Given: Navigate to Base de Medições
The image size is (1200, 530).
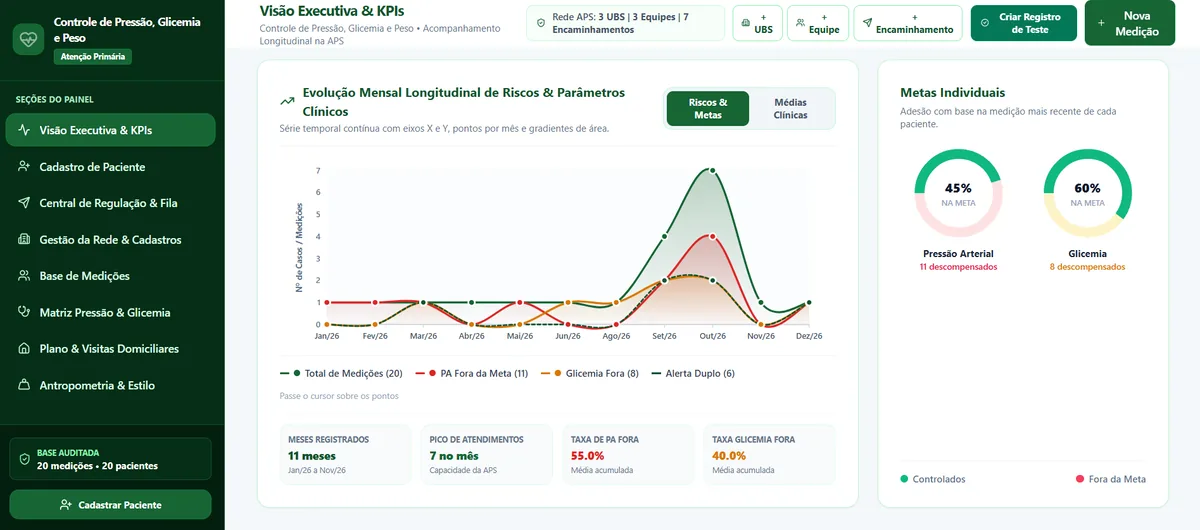Looking at the screenshot, I should tap(110, 276).
